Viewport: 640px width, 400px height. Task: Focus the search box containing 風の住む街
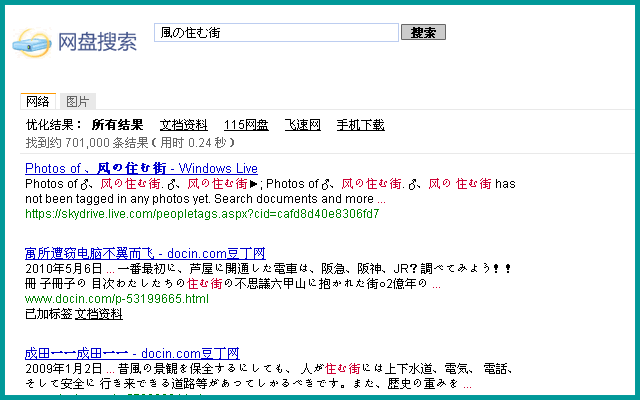[x=276, y=33]
